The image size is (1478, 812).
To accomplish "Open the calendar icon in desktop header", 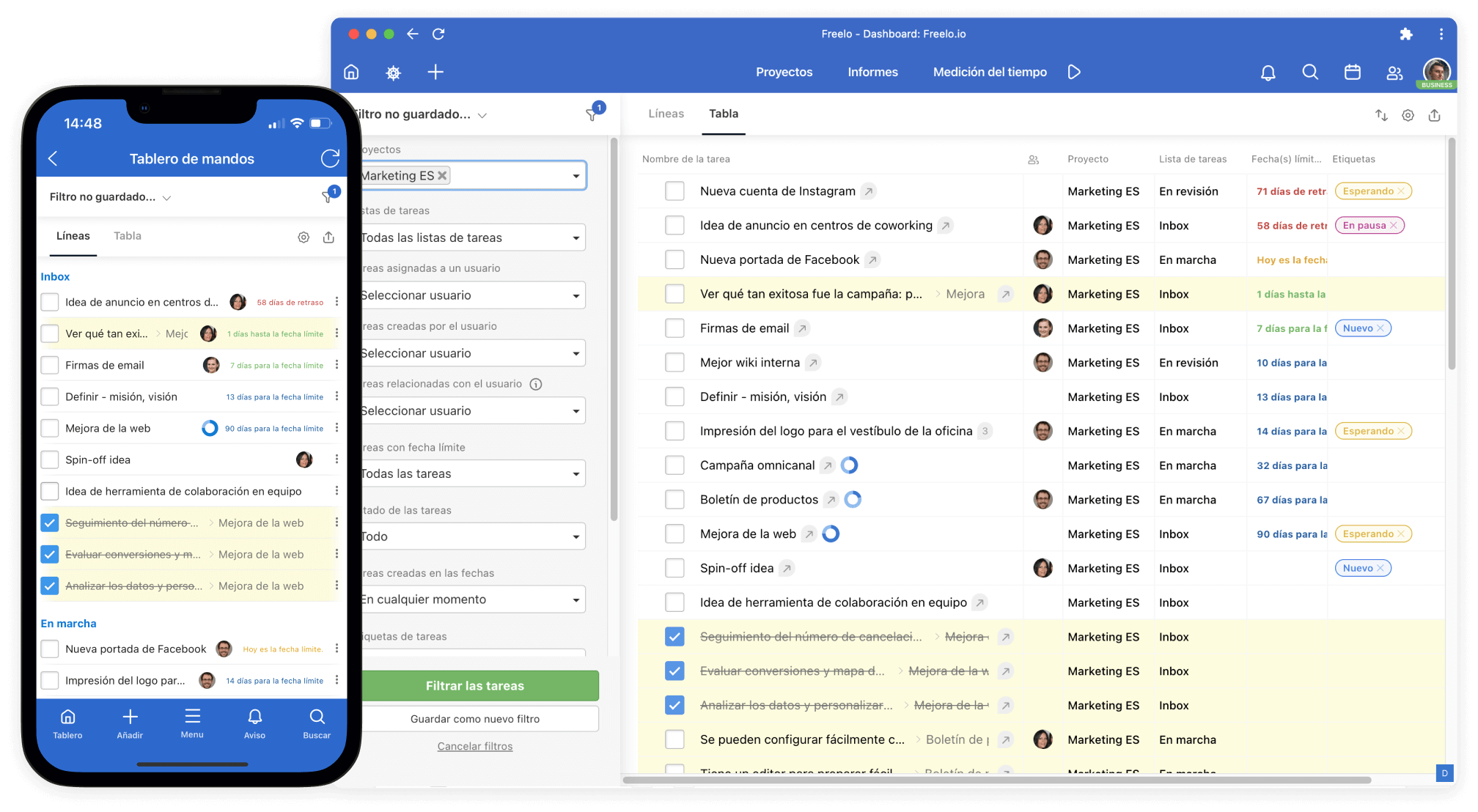I will click(x=1353, y=72).
